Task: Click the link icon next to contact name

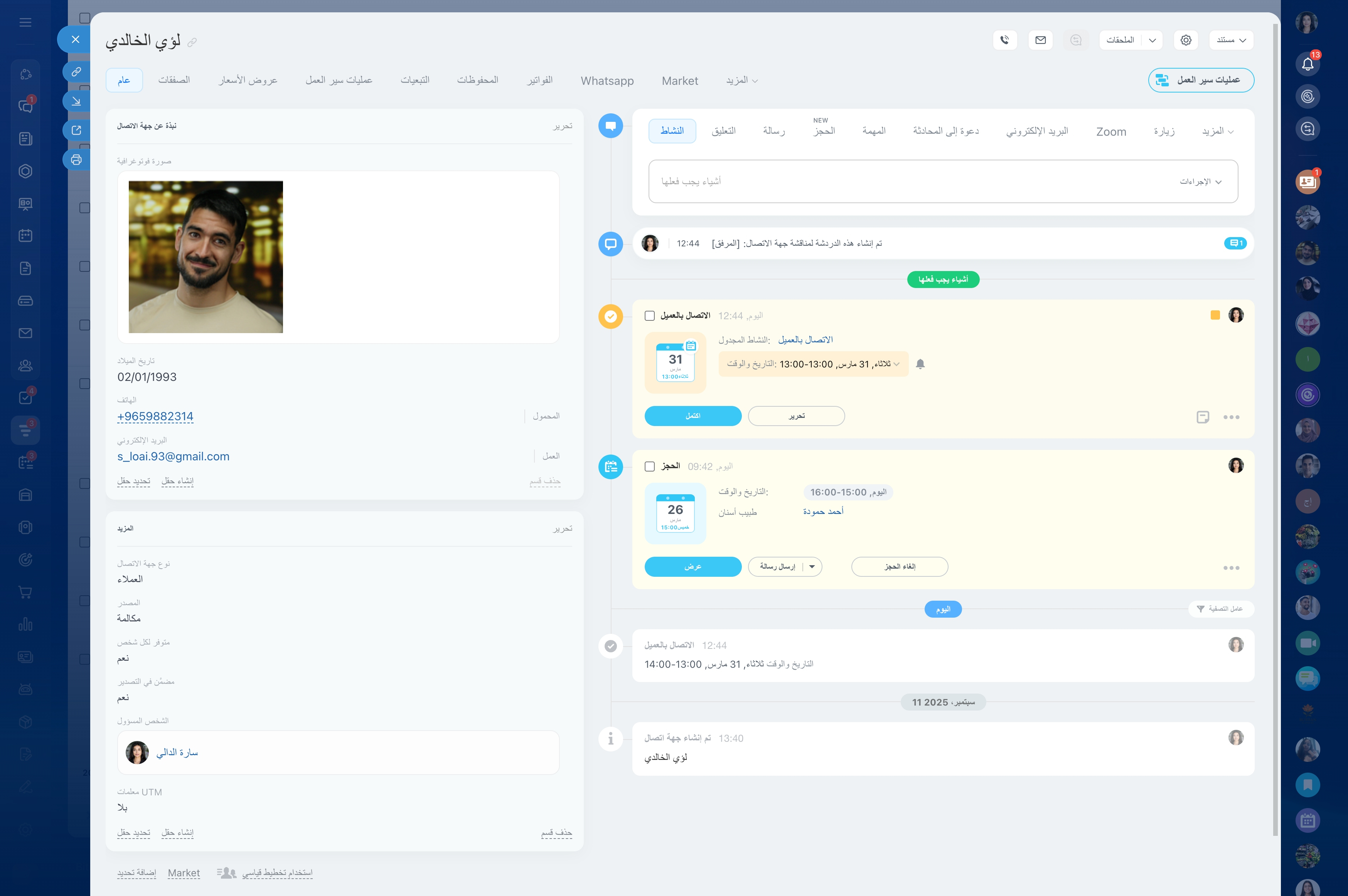Action: (192, 42)
